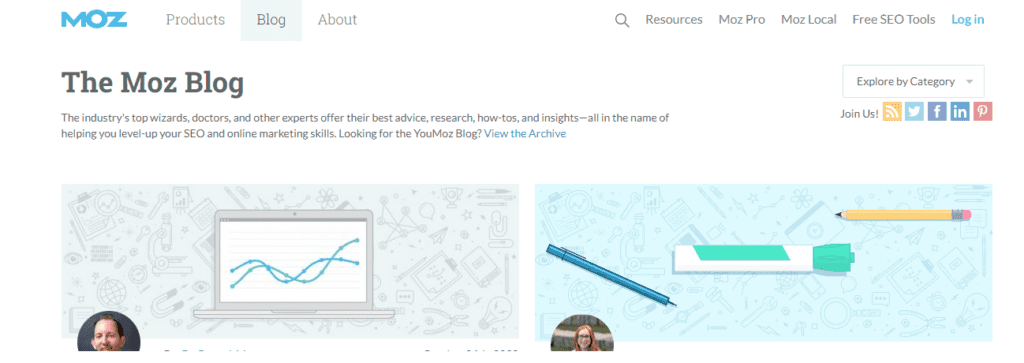Open the Resources link
This screenshot has width=1024, height=363.
(x=674, y=20)
